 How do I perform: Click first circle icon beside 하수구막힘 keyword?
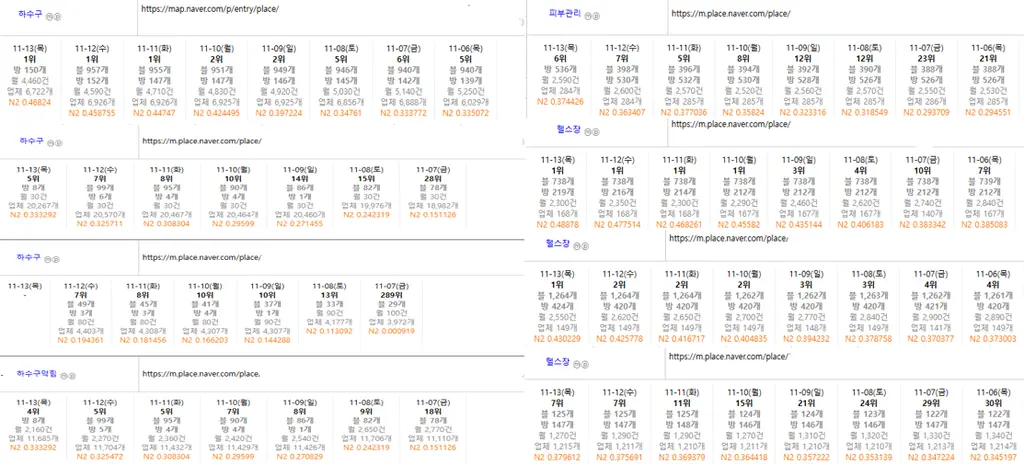pos(63,375)
